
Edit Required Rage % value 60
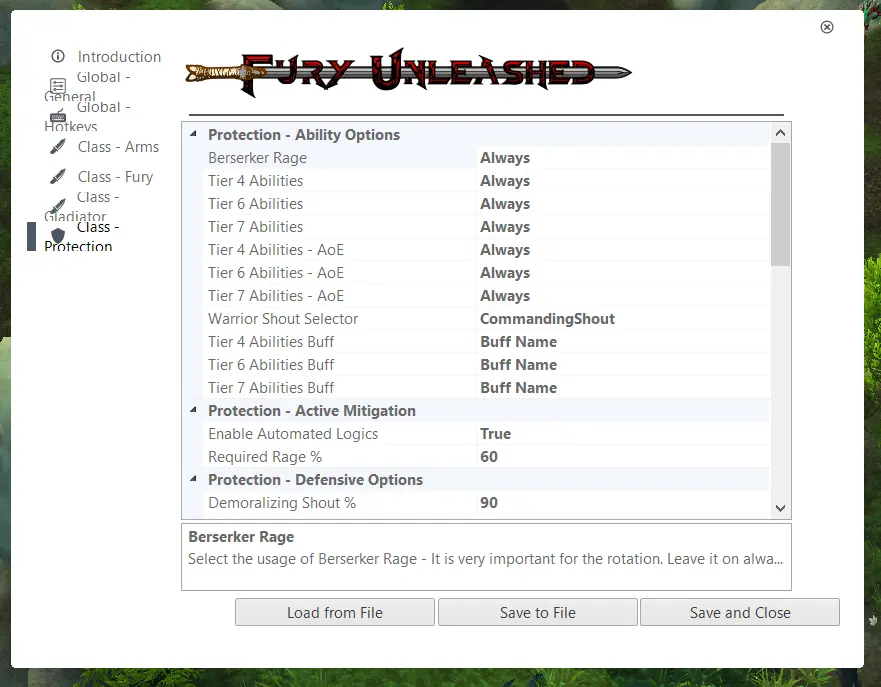(x=489, y=457)
